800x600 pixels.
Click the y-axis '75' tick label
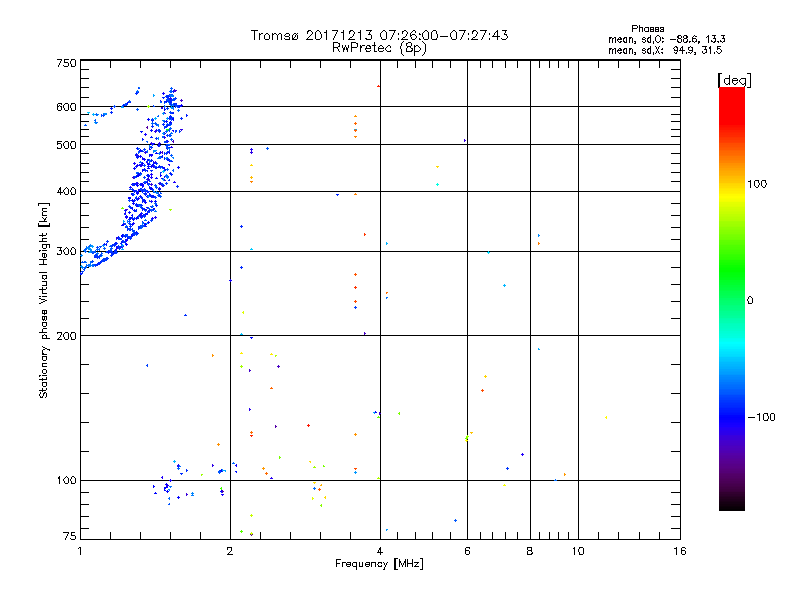pos(70,536)
